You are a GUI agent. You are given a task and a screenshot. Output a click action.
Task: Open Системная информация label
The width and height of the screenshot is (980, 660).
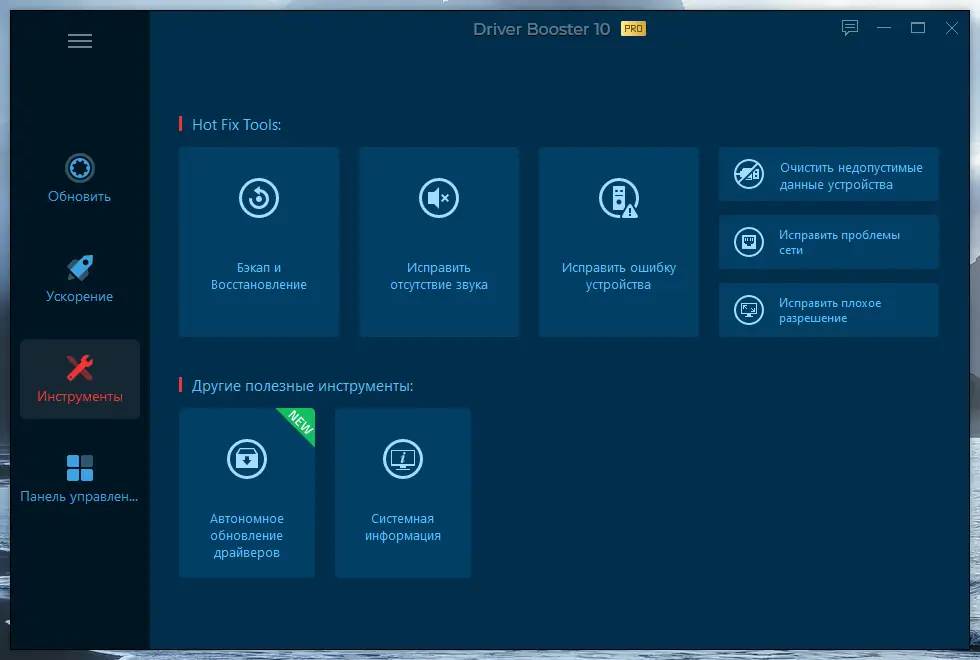point(402,527)
